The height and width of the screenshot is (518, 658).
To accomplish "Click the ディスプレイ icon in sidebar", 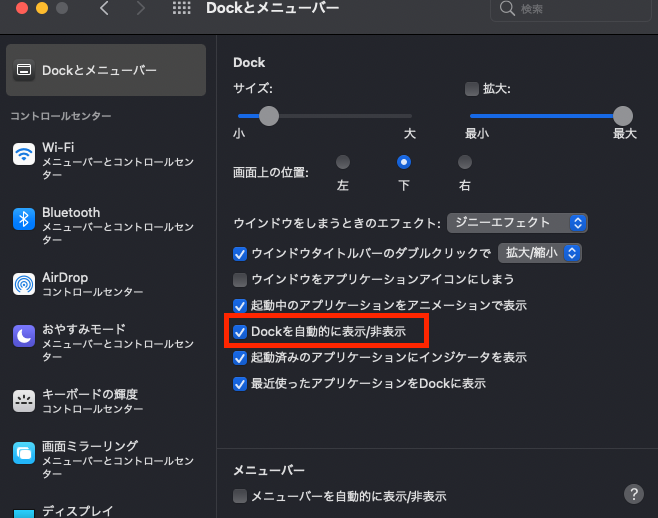I will coord(24,513).
